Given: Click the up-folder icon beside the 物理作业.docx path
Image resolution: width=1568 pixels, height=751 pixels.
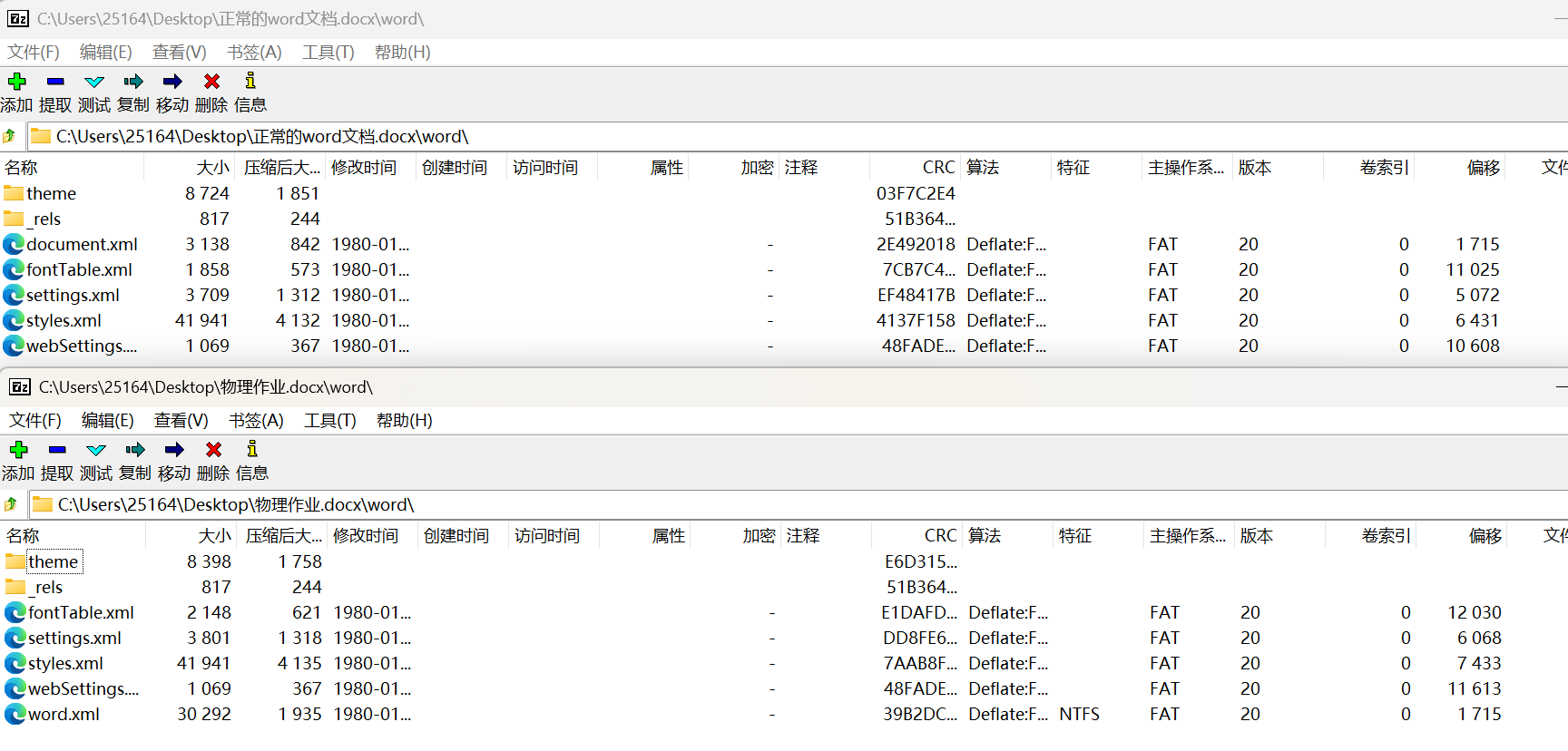Looking at the screenshot, I should (11, 504).
